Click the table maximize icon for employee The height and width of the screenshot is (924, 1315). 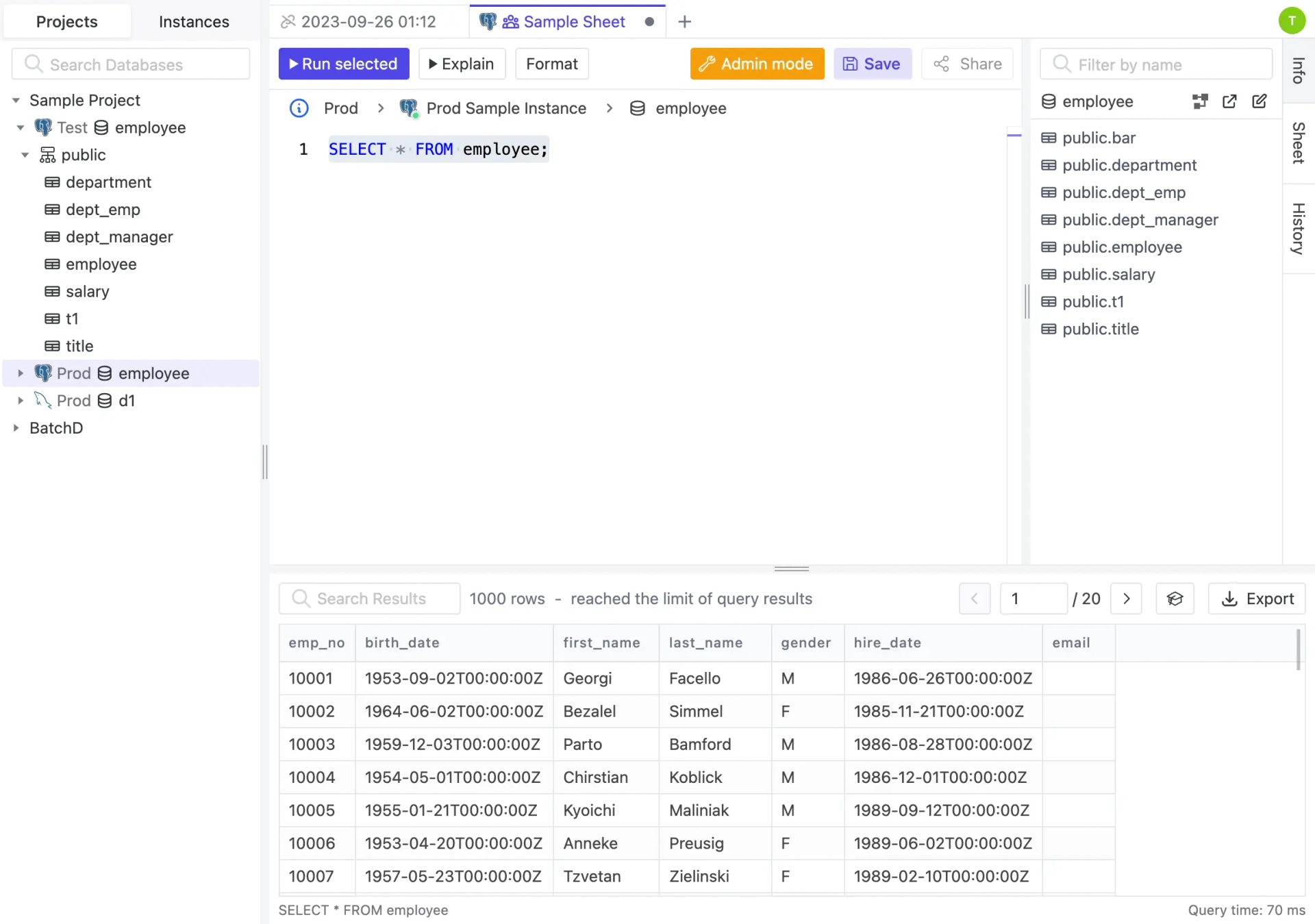(1229, 101)
